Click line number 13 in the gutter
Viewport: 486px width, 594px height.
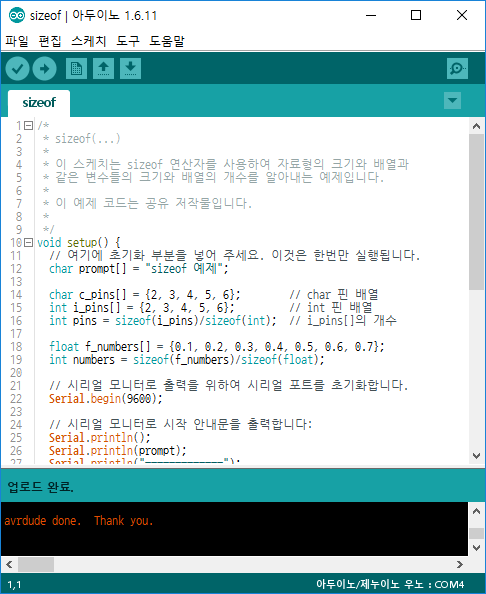(x=16, y=282)
